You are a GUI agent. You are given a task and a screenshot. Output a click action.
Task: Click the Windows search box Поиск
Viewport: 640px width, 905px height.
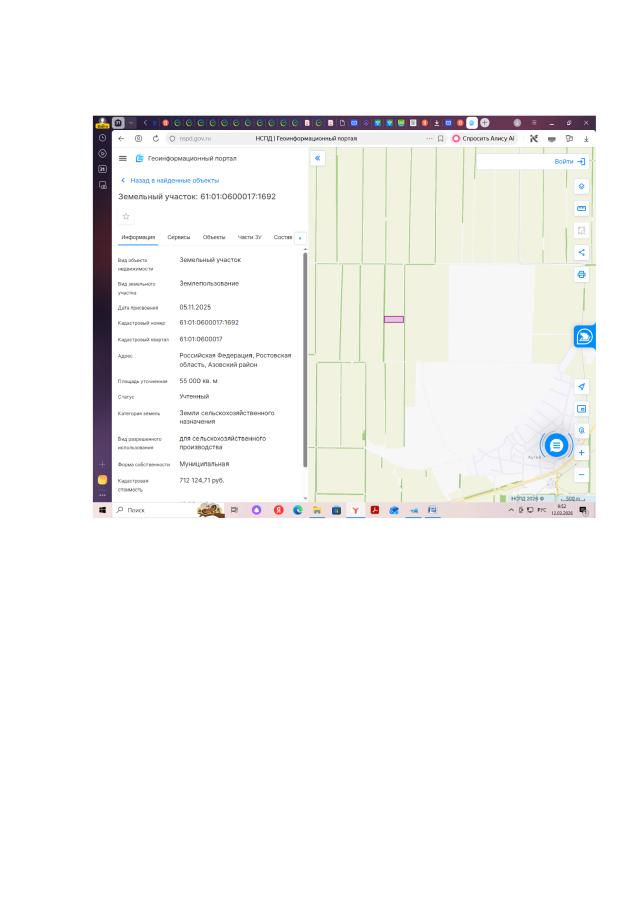[x=156, y=510]
